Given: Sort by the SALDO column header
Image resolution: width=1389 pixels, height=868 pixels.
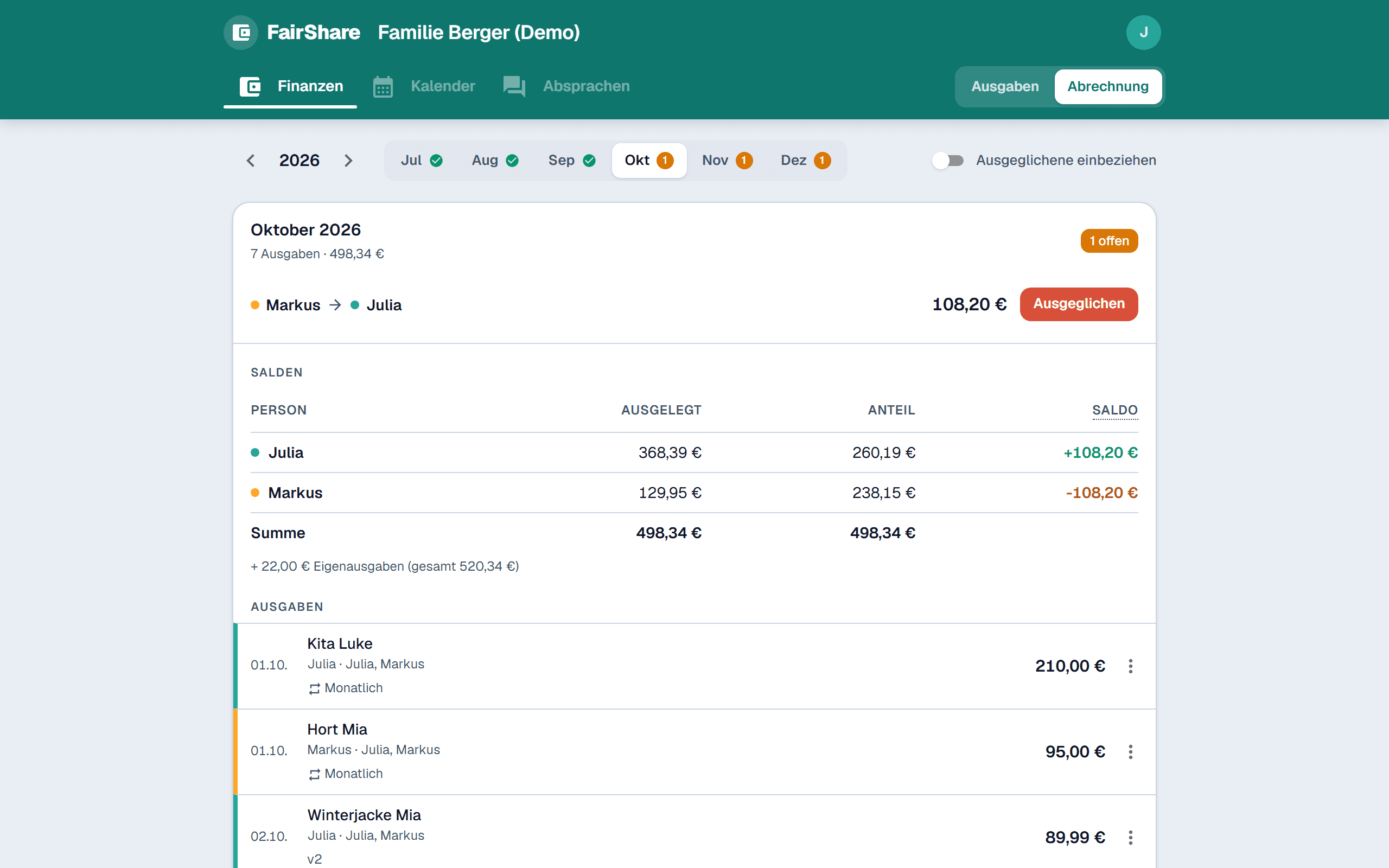Looking at the screenshot, I should tap(1114, 410).
